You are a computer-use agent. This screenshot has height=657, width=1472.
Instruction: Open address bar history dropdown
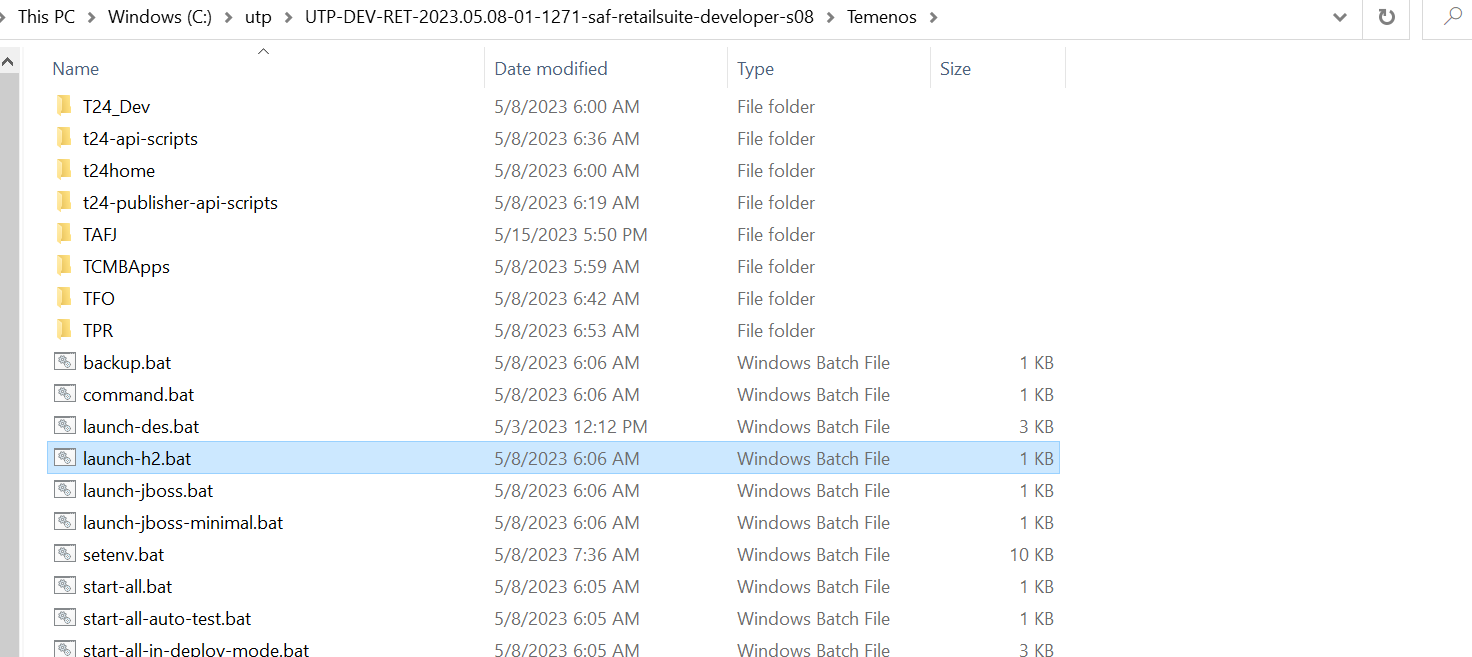[x=1340, y=17]
